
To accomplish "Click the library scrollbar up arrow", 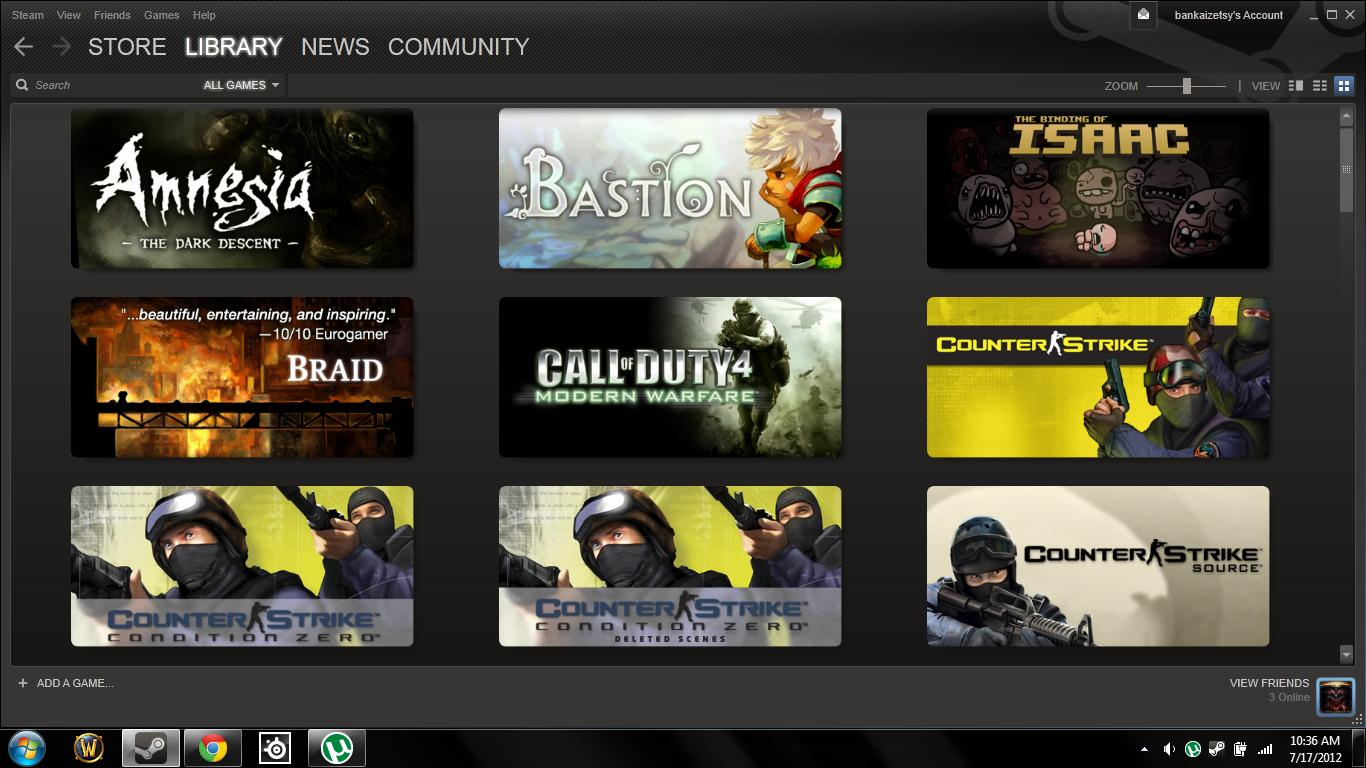I will tap(1346, 117).
